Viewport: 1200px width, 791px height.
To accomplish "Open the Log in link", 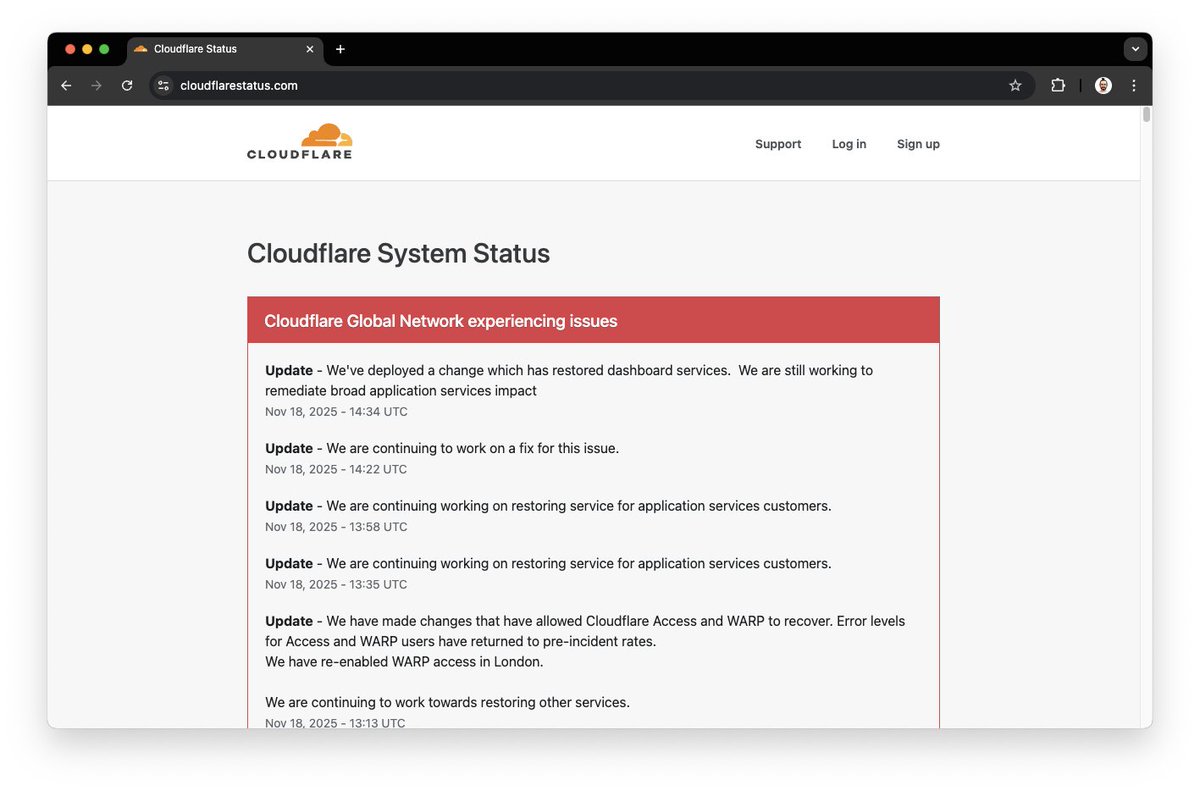I will 849,144.
